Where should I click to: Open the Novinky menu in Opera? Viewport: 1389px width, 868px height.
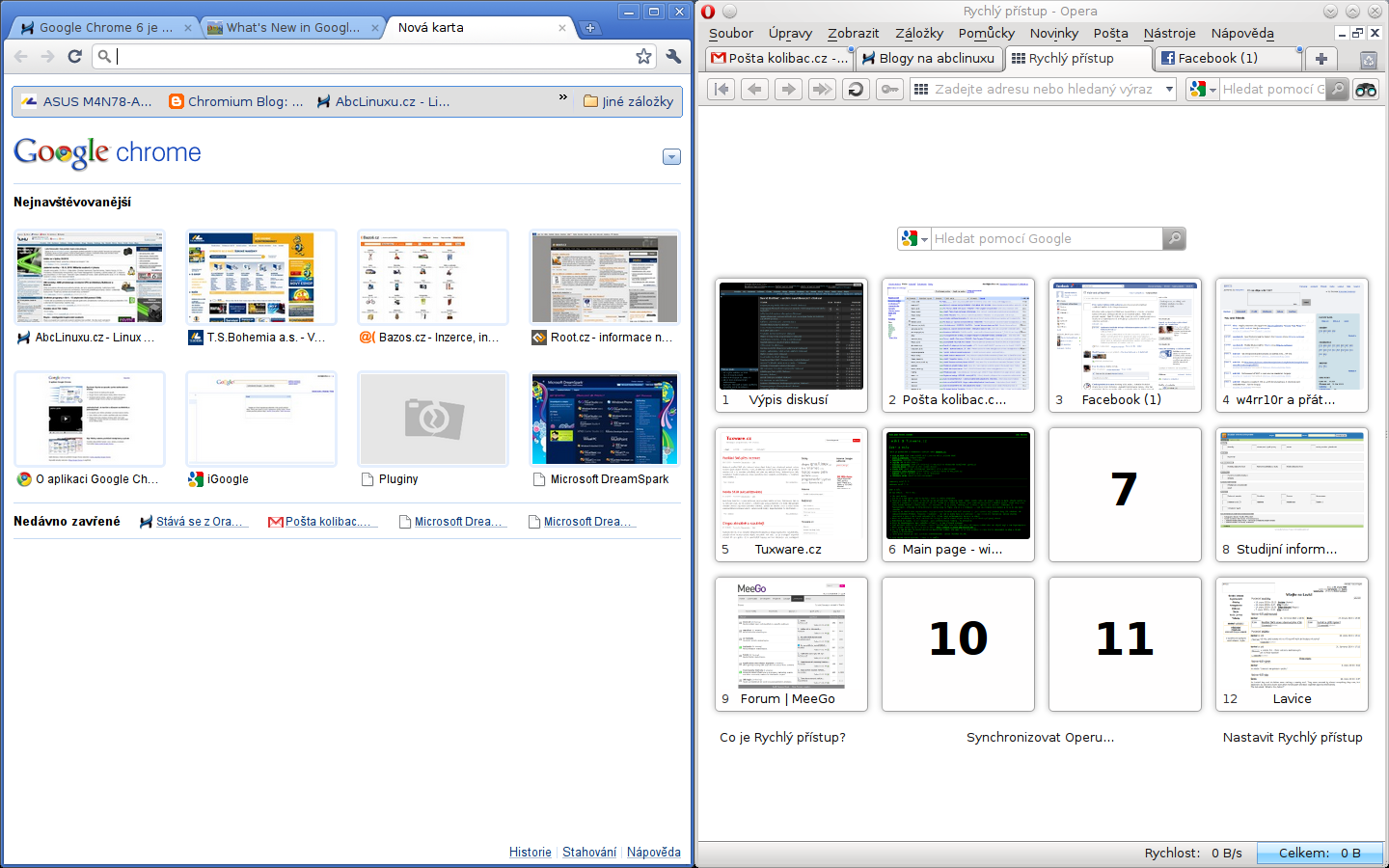coord(1054,34)
